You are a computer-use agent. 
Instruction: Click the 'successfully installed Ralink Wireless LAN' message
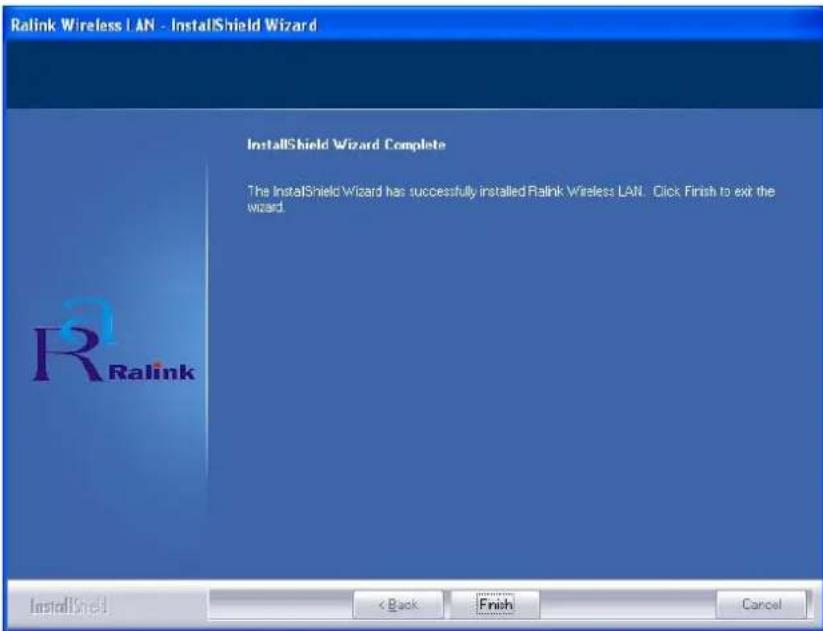[x=511, y=199]
